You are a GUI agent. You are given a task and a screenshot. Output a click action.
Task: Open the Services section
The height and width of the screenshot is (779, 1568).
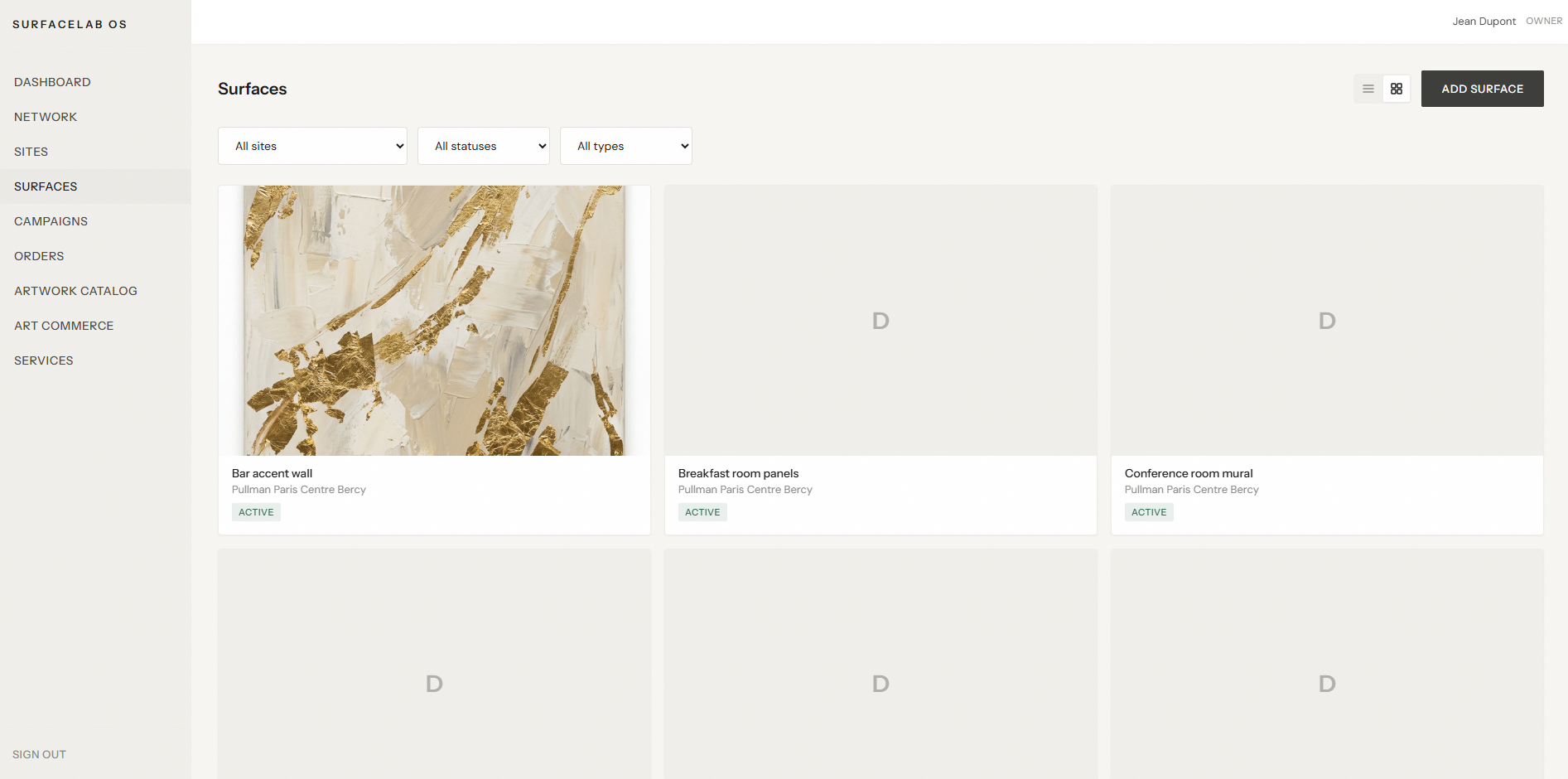(x=44, y=360)
